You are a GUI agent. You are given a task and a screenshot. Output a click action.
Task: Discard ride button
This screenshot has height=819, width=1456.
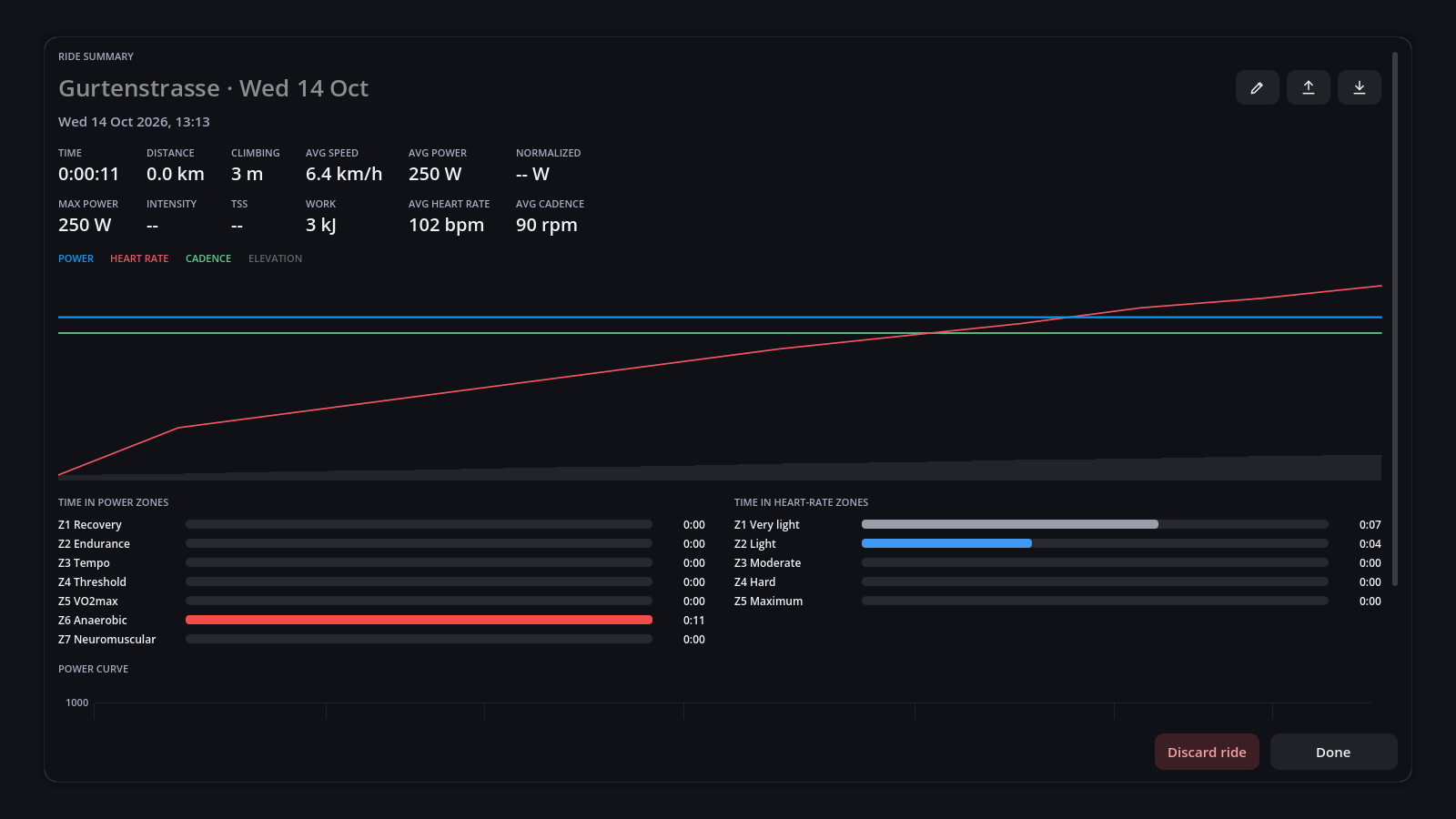(1207, 752)
